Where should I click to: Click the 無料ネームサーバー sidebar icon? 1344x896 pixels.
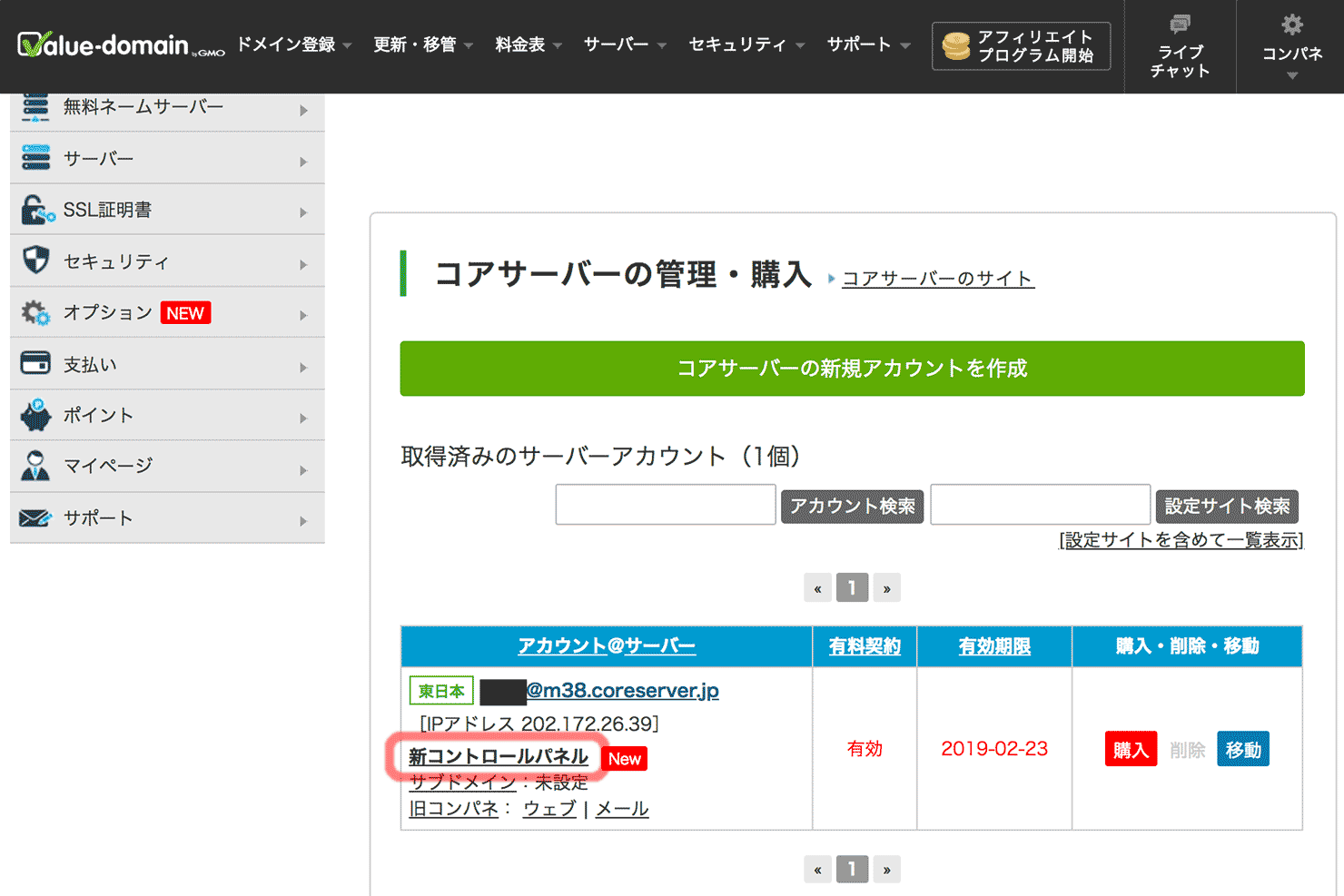pos(35,106)
